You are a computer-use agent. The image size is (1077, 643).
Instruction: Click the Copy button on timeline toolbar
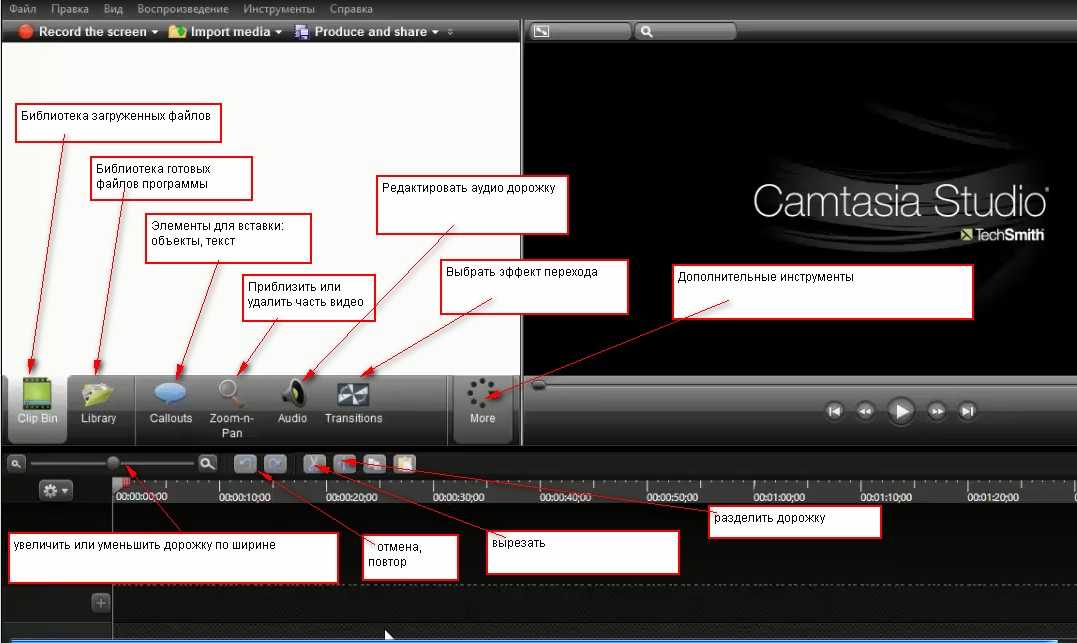coord(374,464)
